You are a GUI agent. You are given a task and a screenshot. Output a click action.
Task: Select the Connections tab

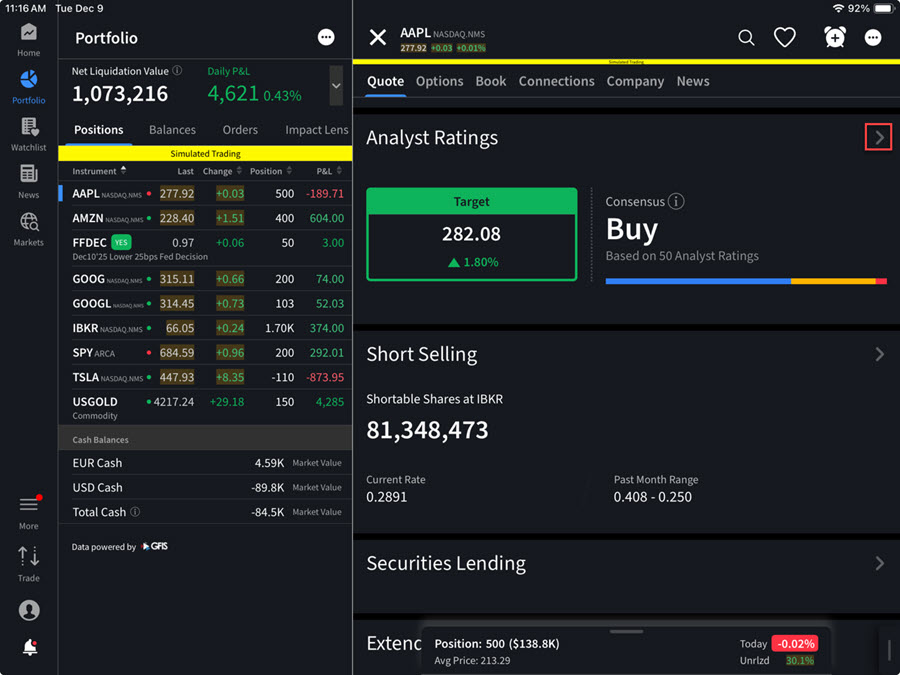(557, 82)
